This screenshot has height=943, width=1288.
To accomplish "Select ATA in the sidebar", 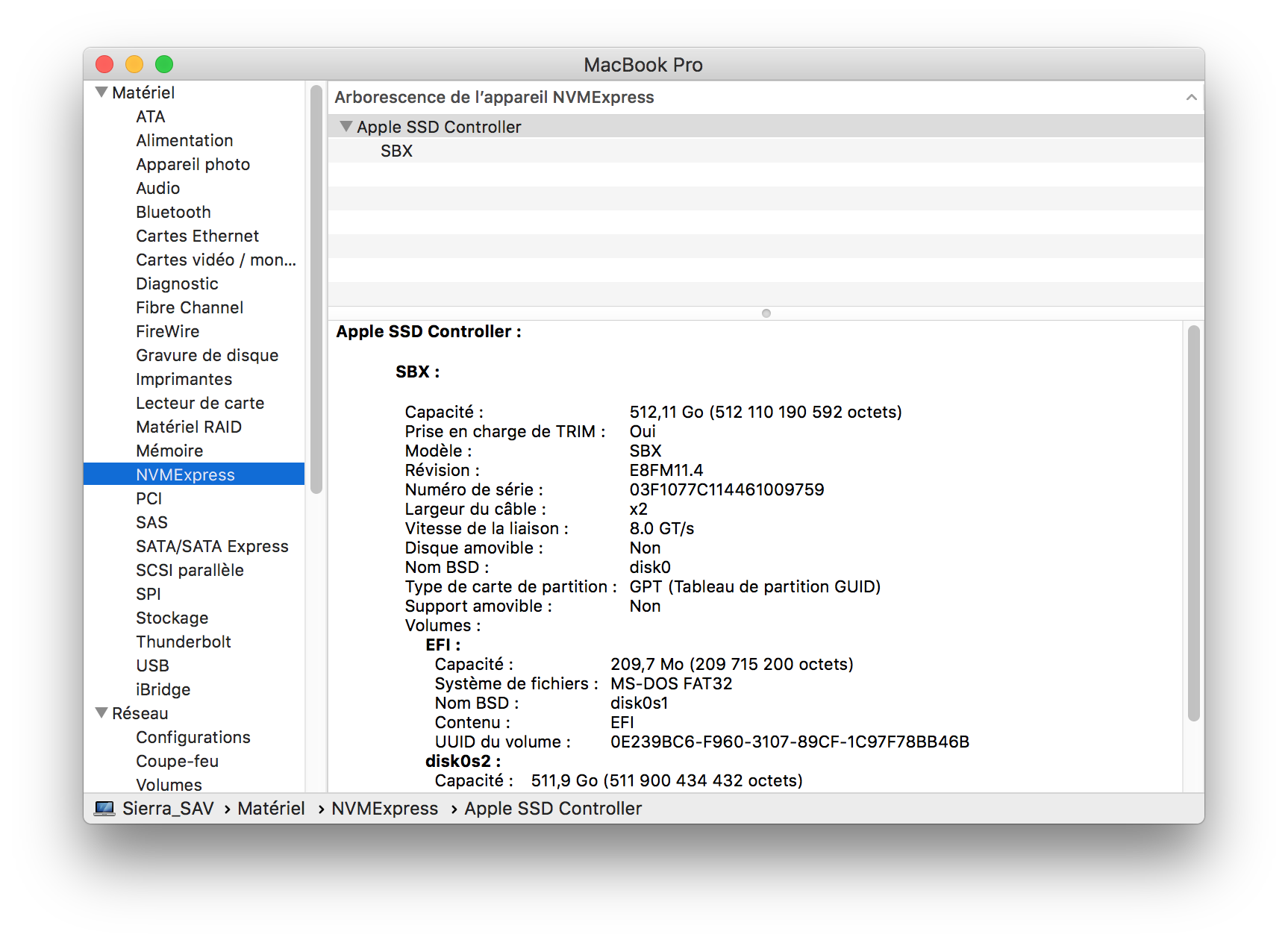I will click(151, 116).
